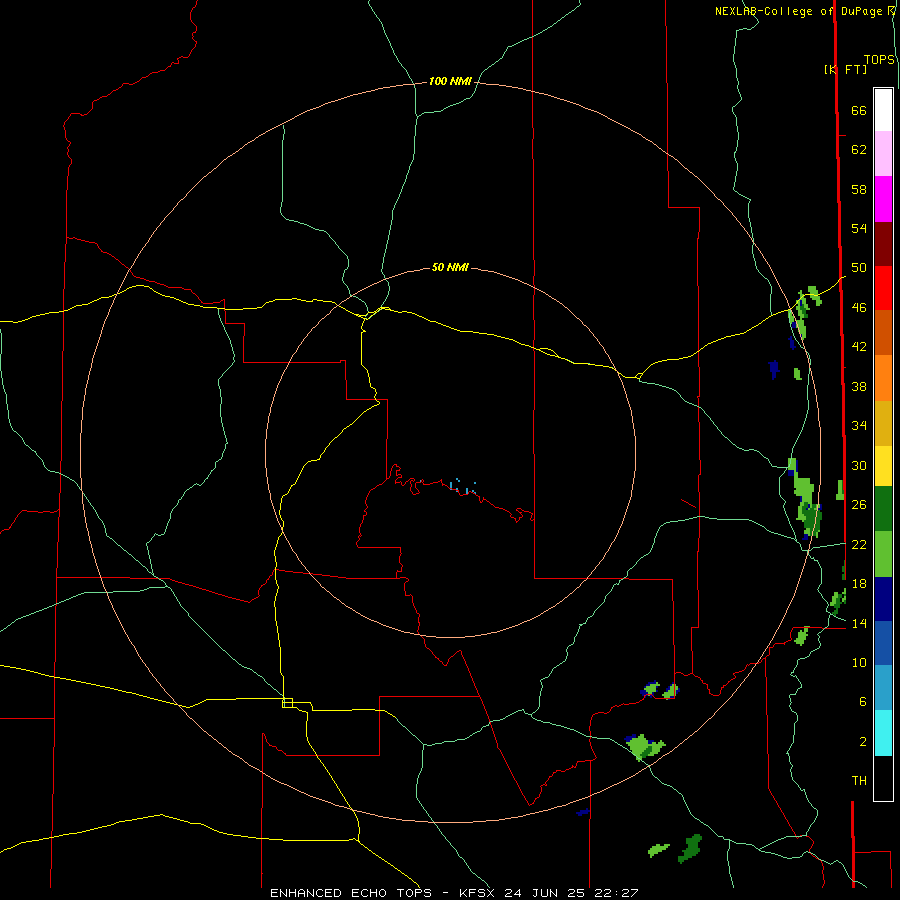Click the magenta legend swatch
This screenshot has height=900, width=900.
click(x=883, y=199)
